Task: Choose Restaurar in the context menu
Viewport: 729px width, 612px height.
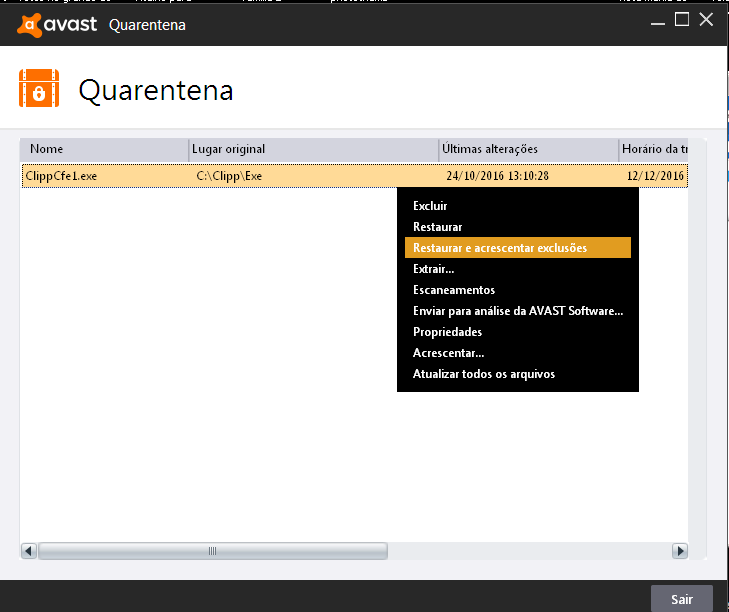Action: 438,227
